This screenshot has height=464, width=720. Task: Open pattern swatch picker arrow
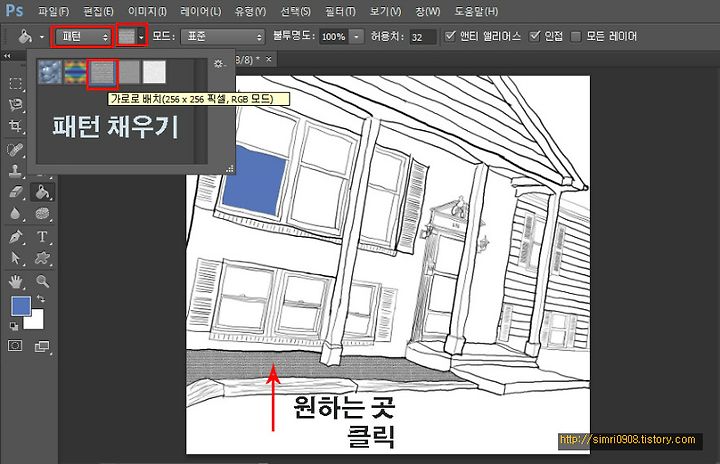pos(141,37)
